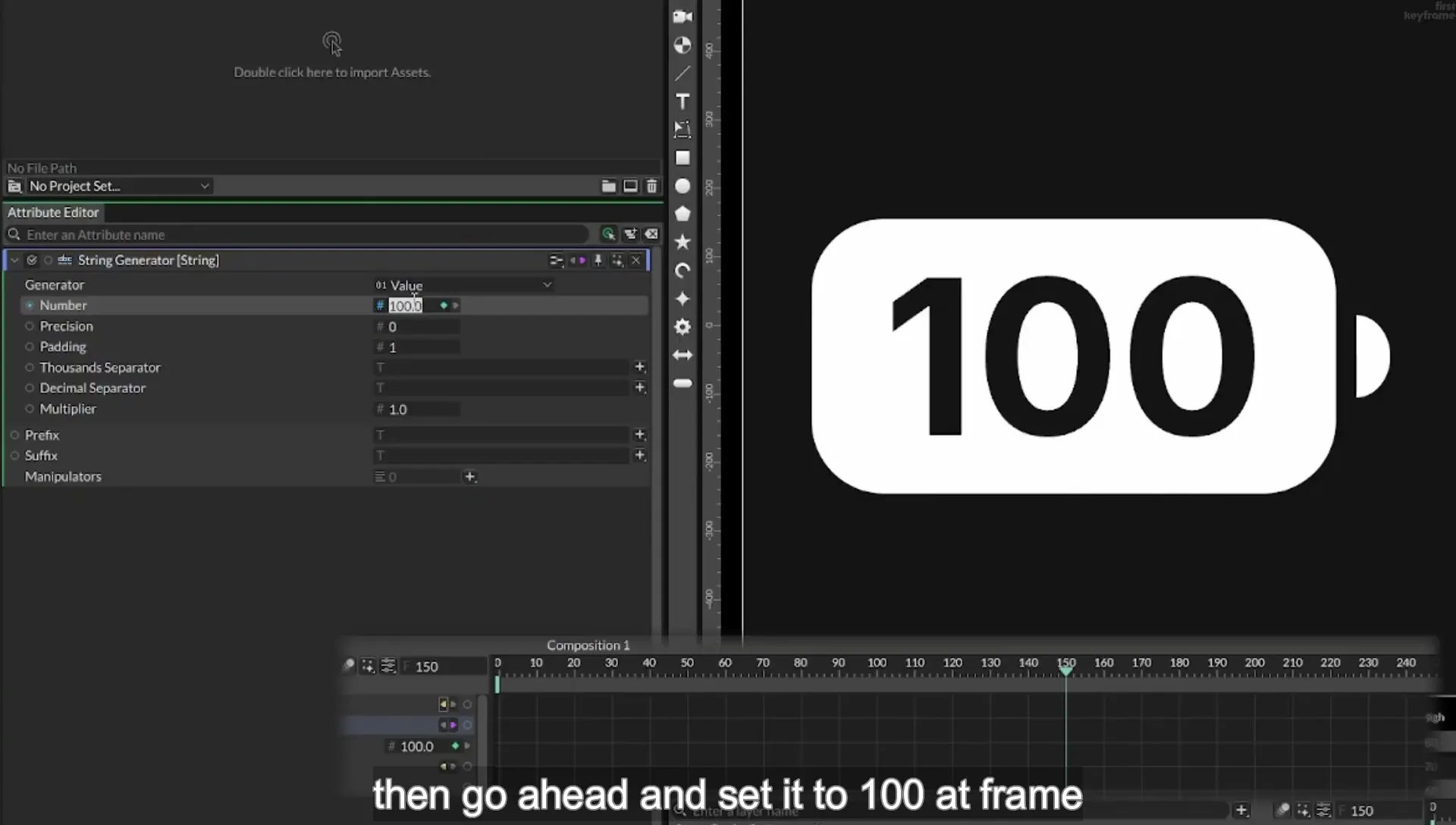The height and width of the screenshot is (825, 1456).
Task: Select the Composition 1 tab
Action: coord(588,645)
